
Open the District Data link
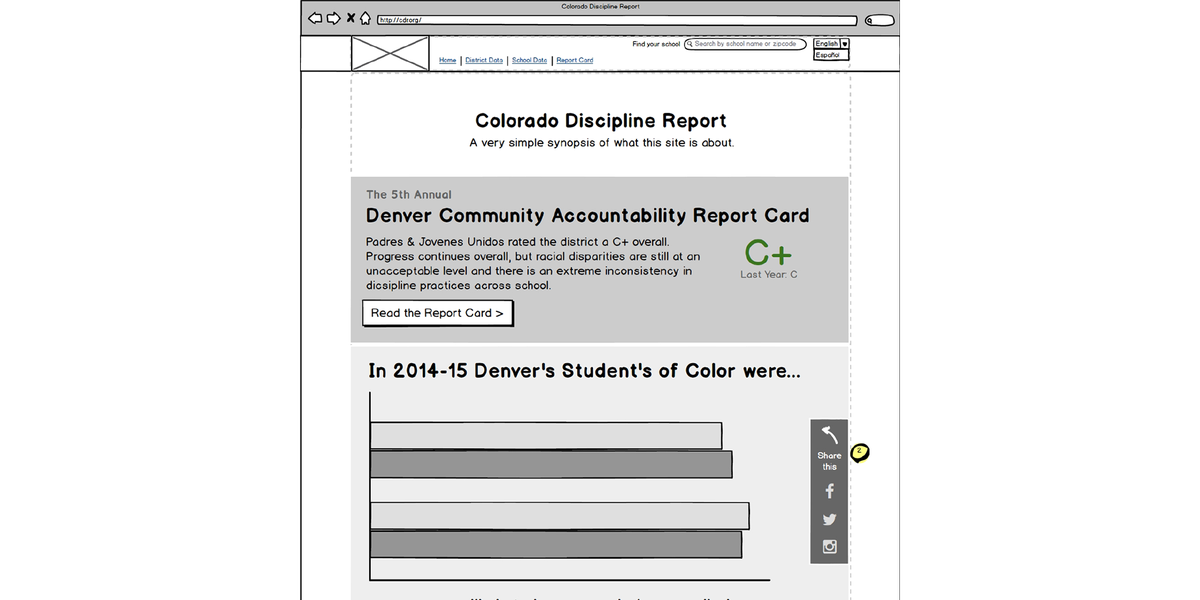coord(484,60)
